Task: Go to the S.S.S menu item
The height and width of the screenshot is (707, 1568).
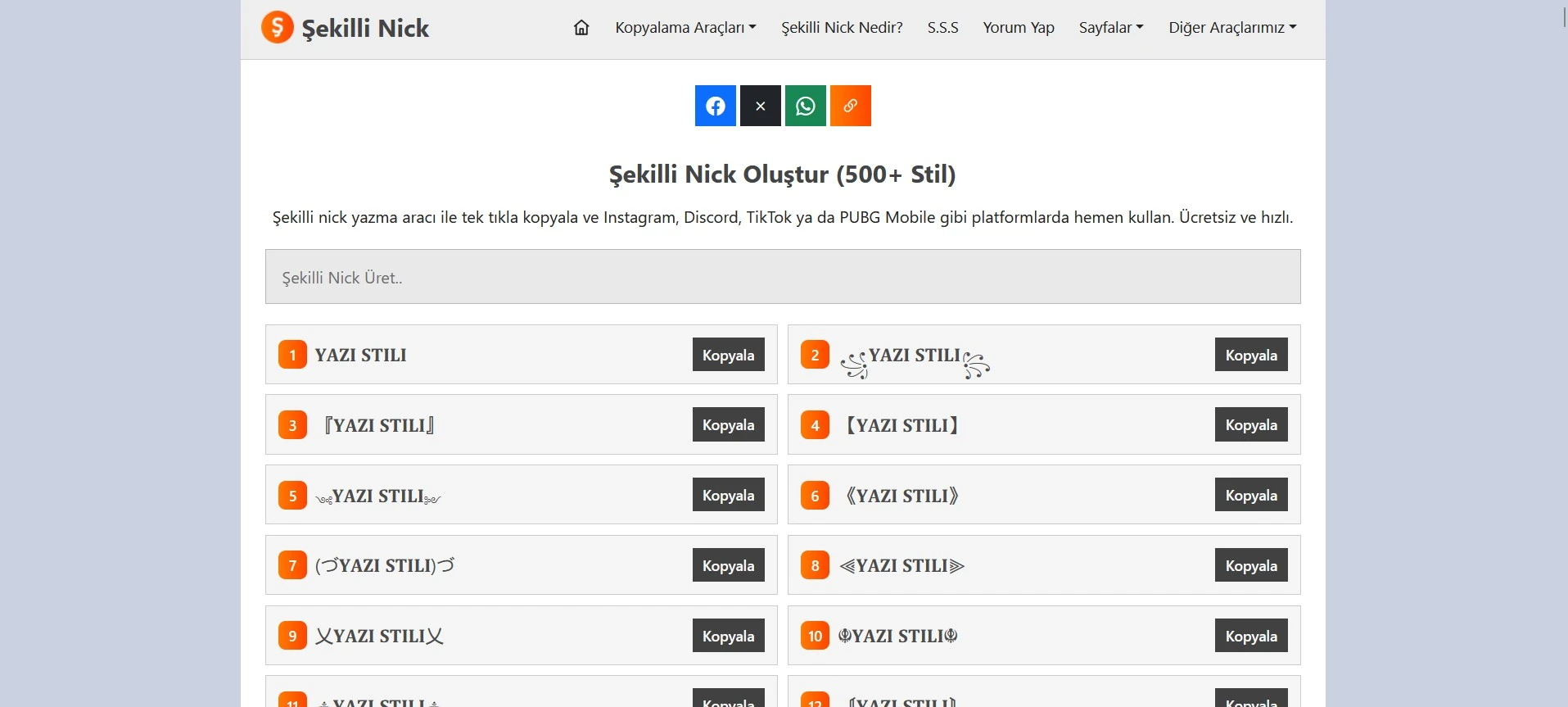Action: click(942, 28)
